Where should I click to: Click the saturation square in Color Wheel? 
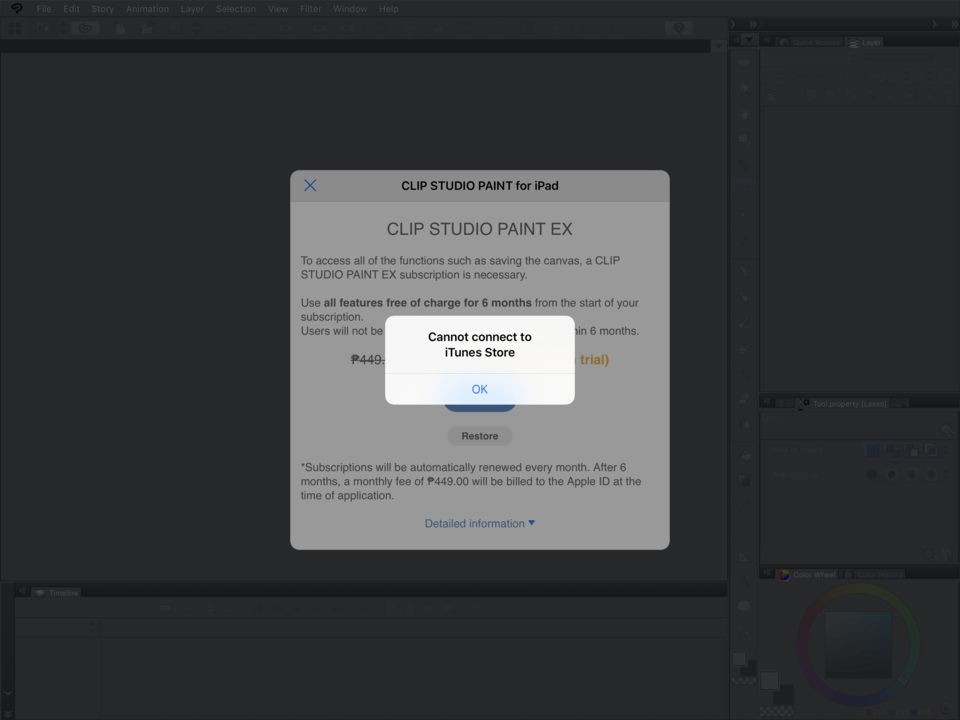point(858,645)
